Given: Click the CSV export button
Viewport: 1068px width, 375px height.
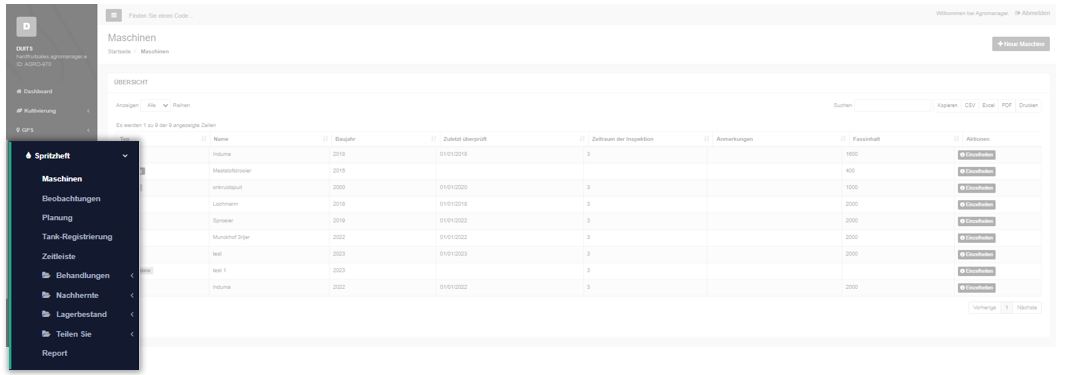Looking at the screenshot, I should (970, 105).
